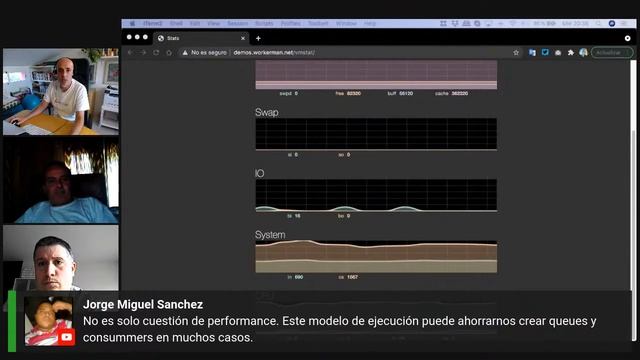Screen dimensions: 640x360
Task: Open the camera extension icon
Action: (x=558, y=53)
